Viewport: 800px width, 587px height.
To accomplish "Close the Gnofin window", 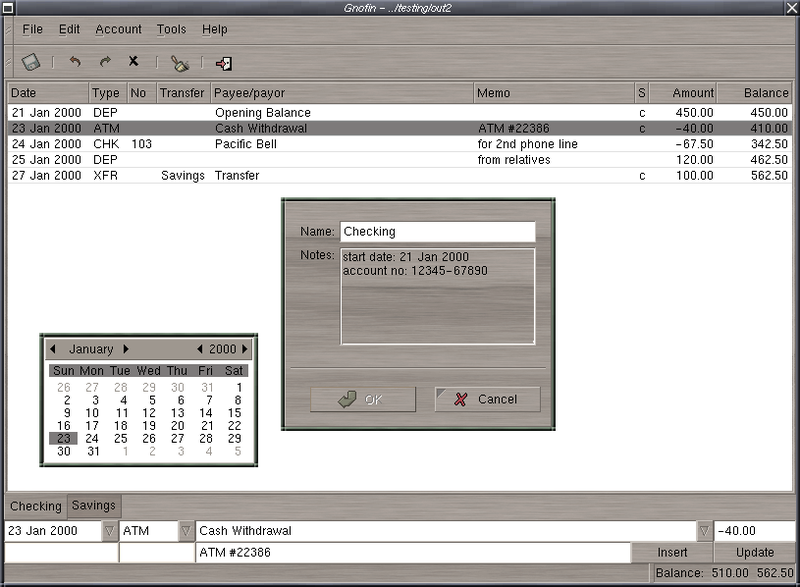I will point(792,7).
